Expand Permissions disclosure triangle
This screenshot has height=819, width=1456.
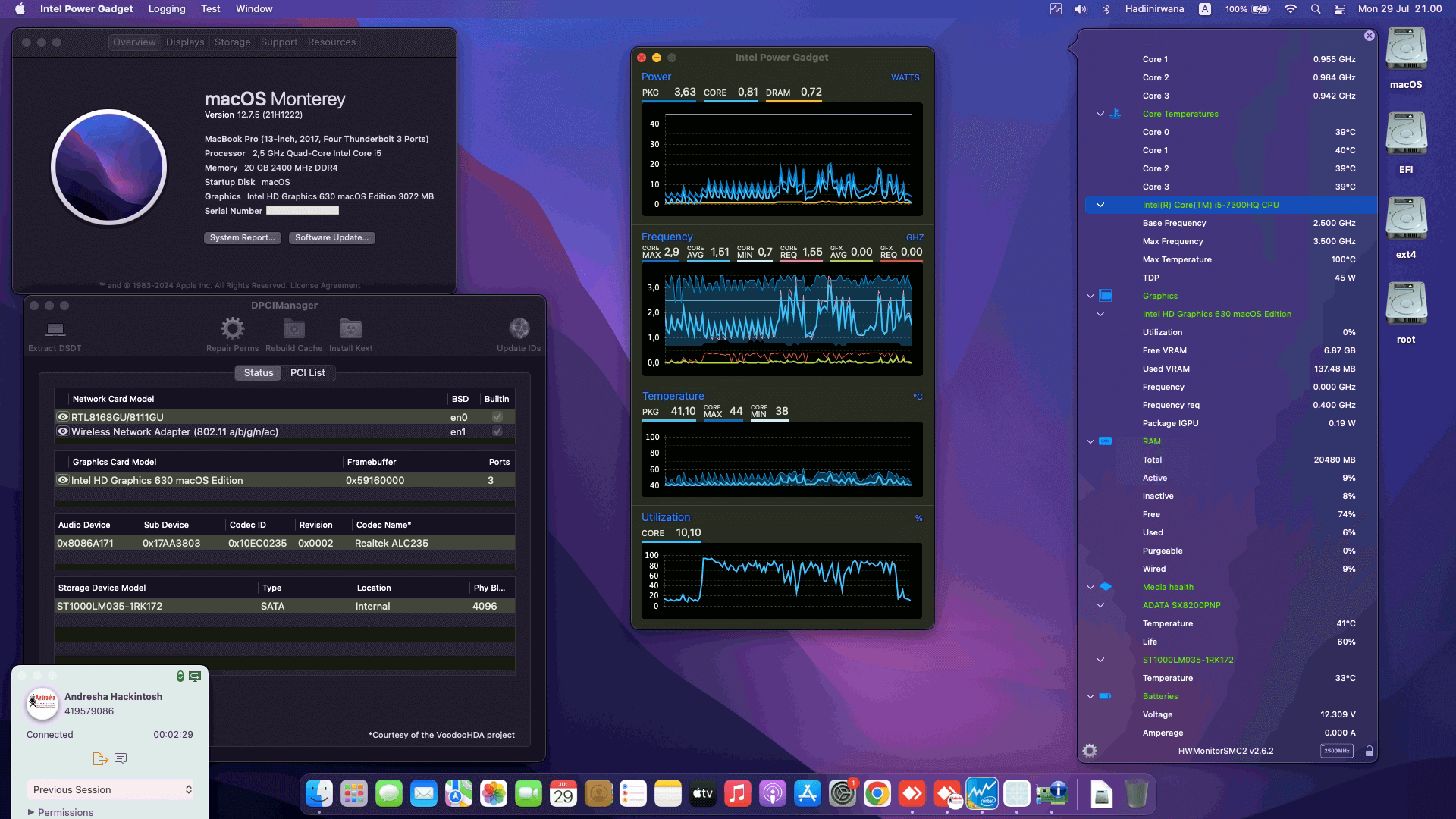(x=31, y=812)
